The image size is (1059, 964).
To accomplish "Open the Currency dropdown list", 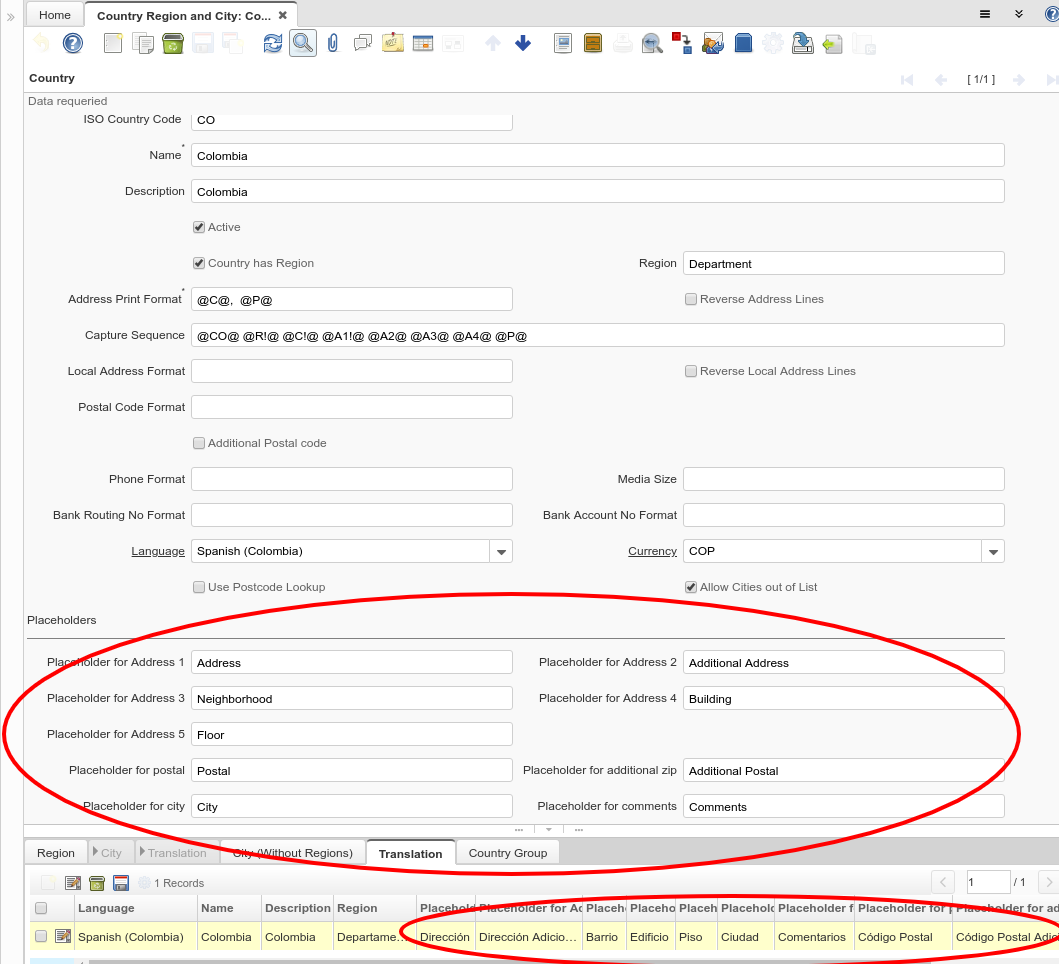I will (x=993, y=552).
